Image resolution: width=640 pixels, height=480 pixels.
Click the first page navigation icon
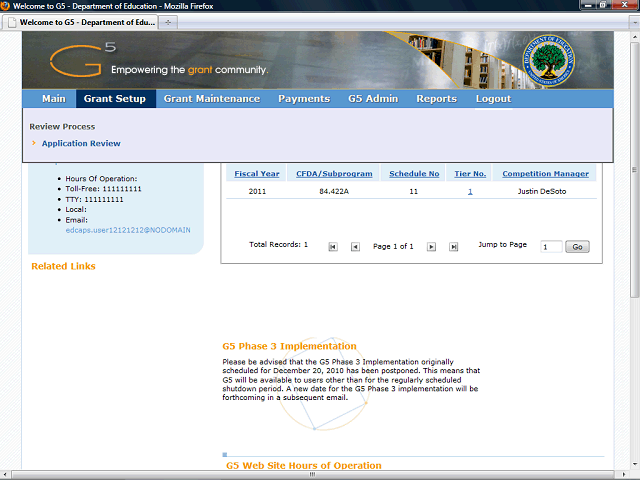[333, 247]
